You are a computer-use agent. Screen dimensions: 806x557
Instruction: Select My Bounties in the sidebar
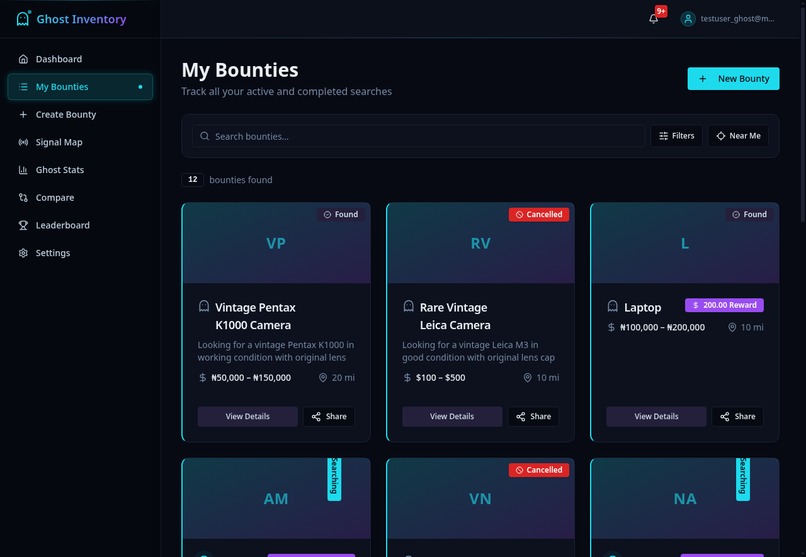[80, 87]
